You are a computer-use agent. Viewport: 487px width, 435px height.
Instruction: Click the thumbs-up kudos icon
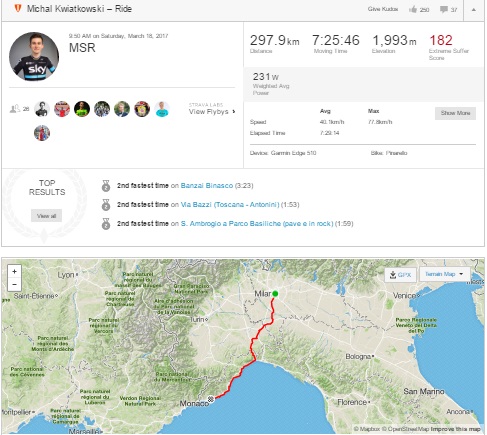pos(413,9)
